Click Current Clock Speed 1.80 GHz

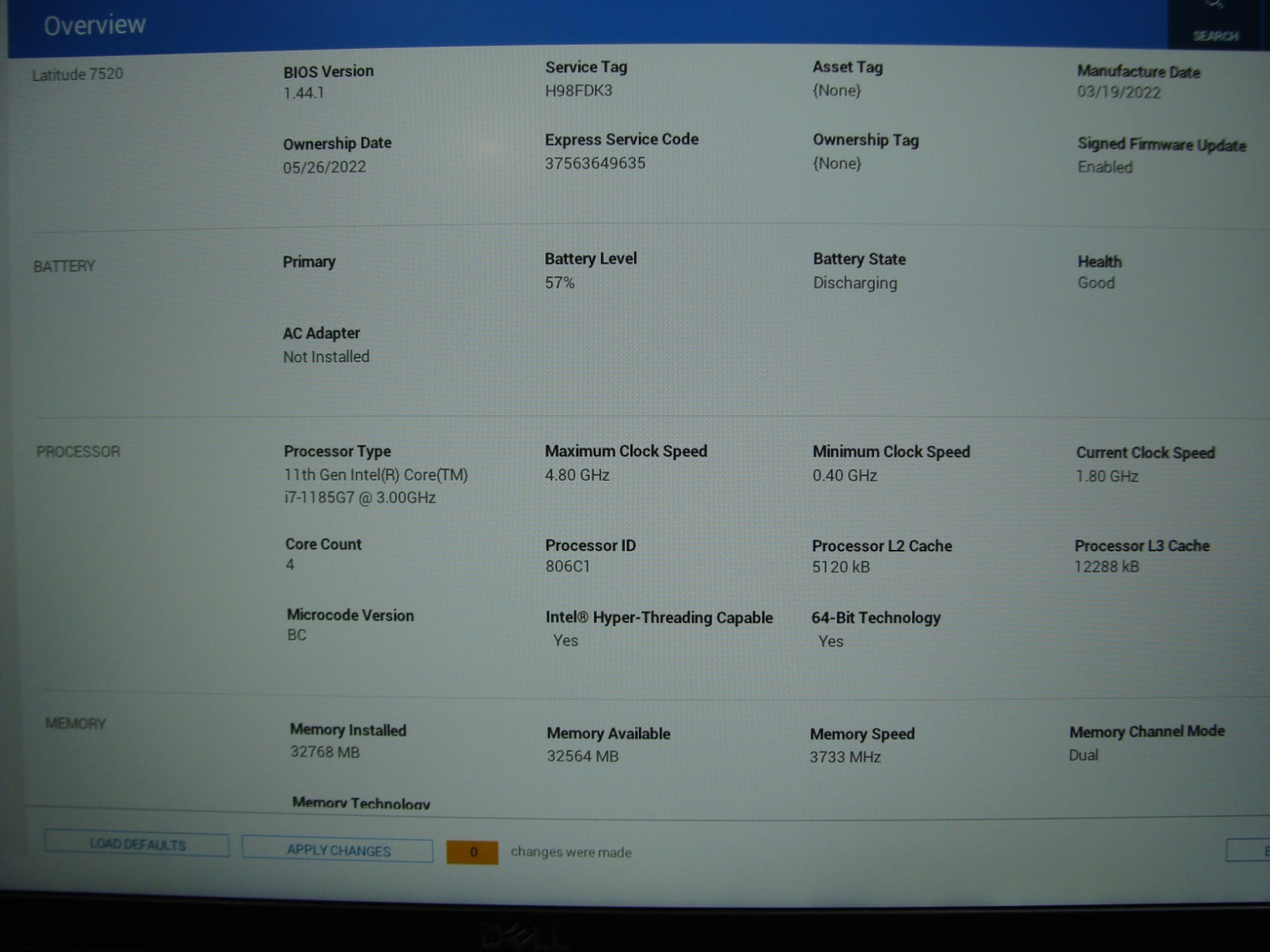point(1107,477)
